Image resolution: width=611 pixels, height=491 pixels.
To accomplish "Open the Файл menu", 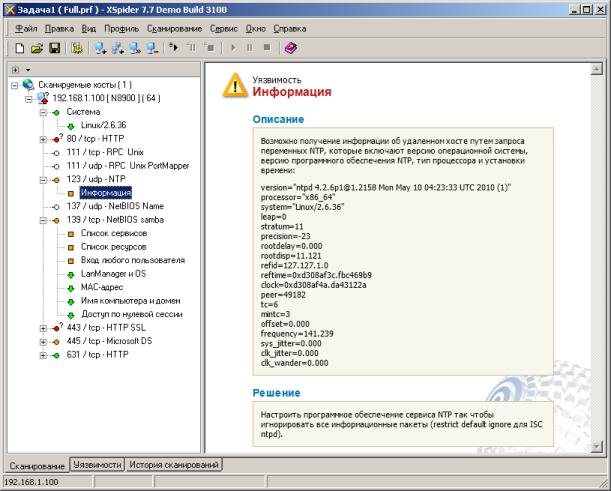I will (26, 28).
